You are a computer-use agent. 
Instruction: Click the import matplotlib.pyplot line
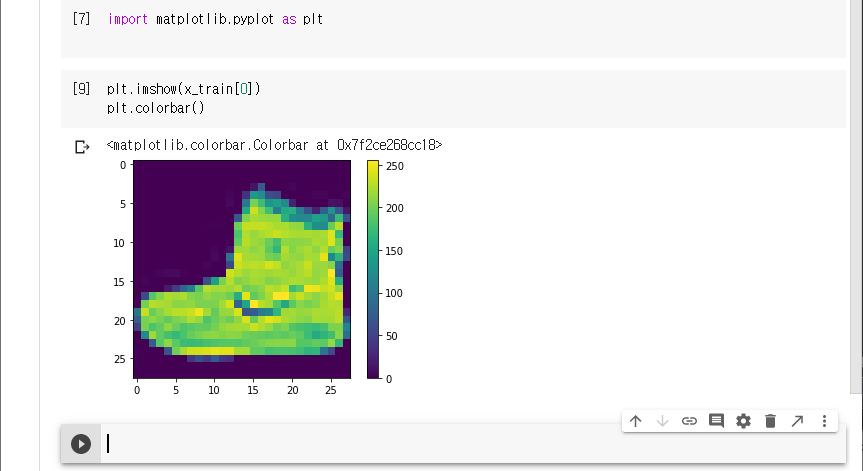(x=215, y=19)
